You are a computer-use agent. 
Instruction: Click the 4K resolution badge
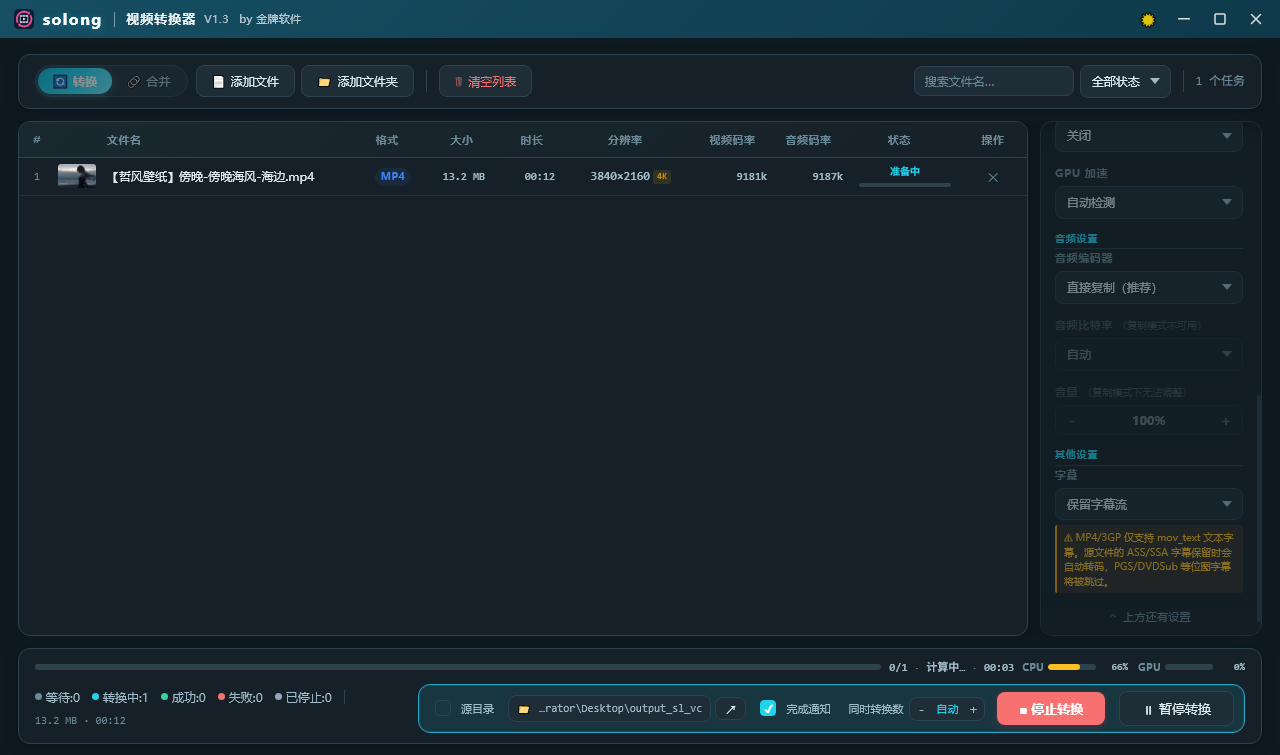(x=661, y=175)
